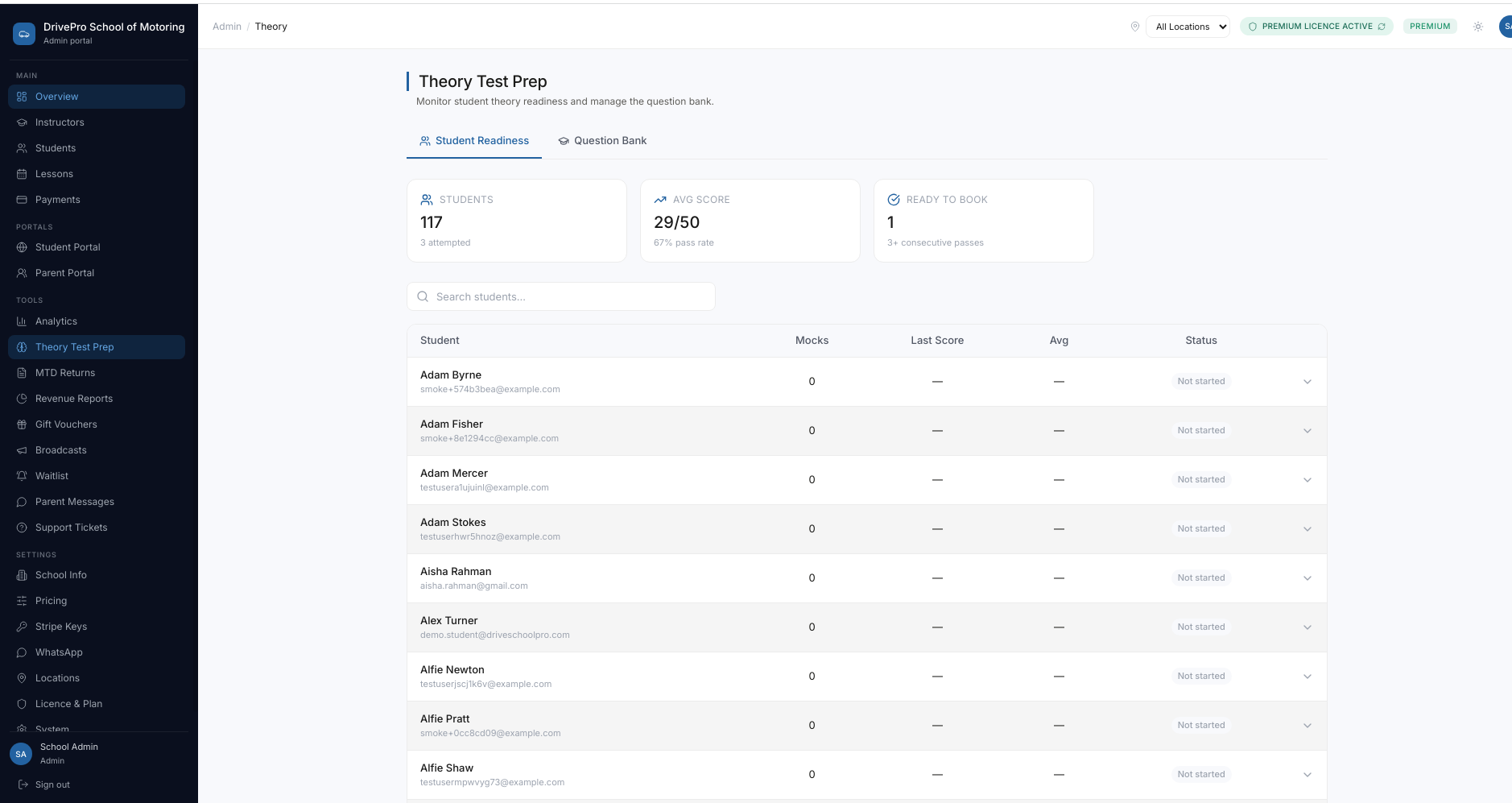Click the Waitlist bell icon
Screen dimensions: 1512x803
22,476
